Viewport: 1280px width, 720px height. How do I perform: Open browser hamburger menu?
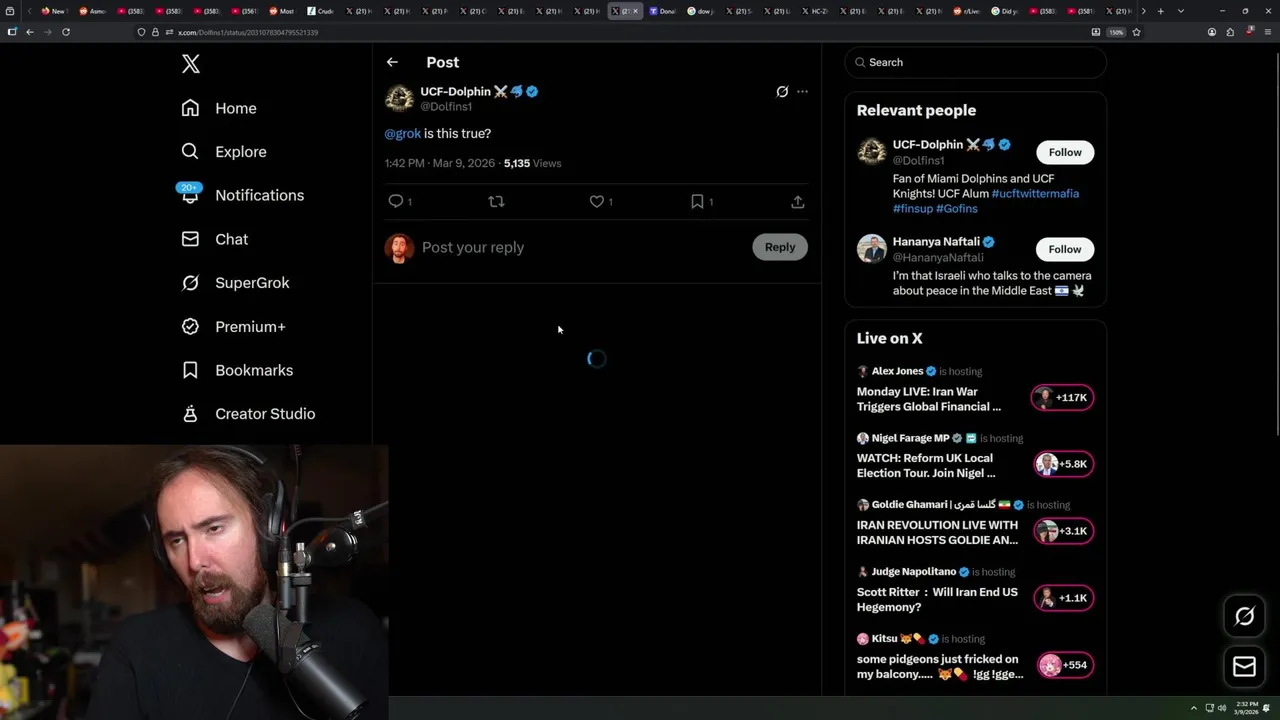tap(1266, 32)
